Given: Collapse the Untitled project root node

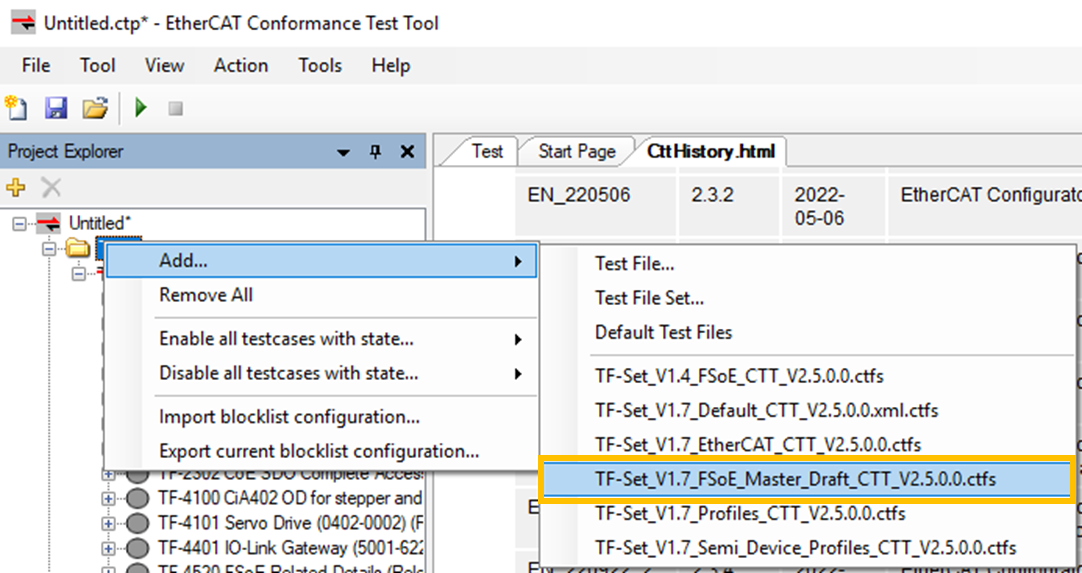Looking at the screenshot, I should point(19,224).
